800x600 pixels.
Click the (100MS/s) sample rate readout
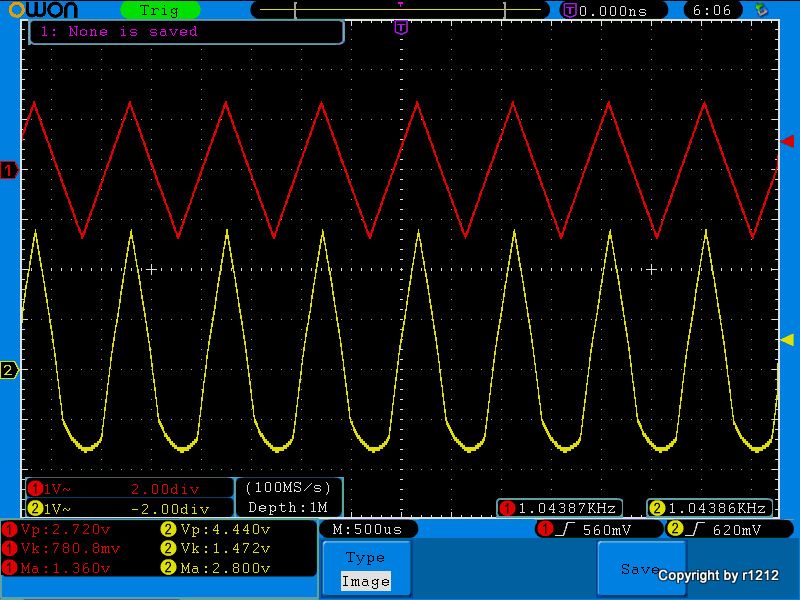point(288,488)
